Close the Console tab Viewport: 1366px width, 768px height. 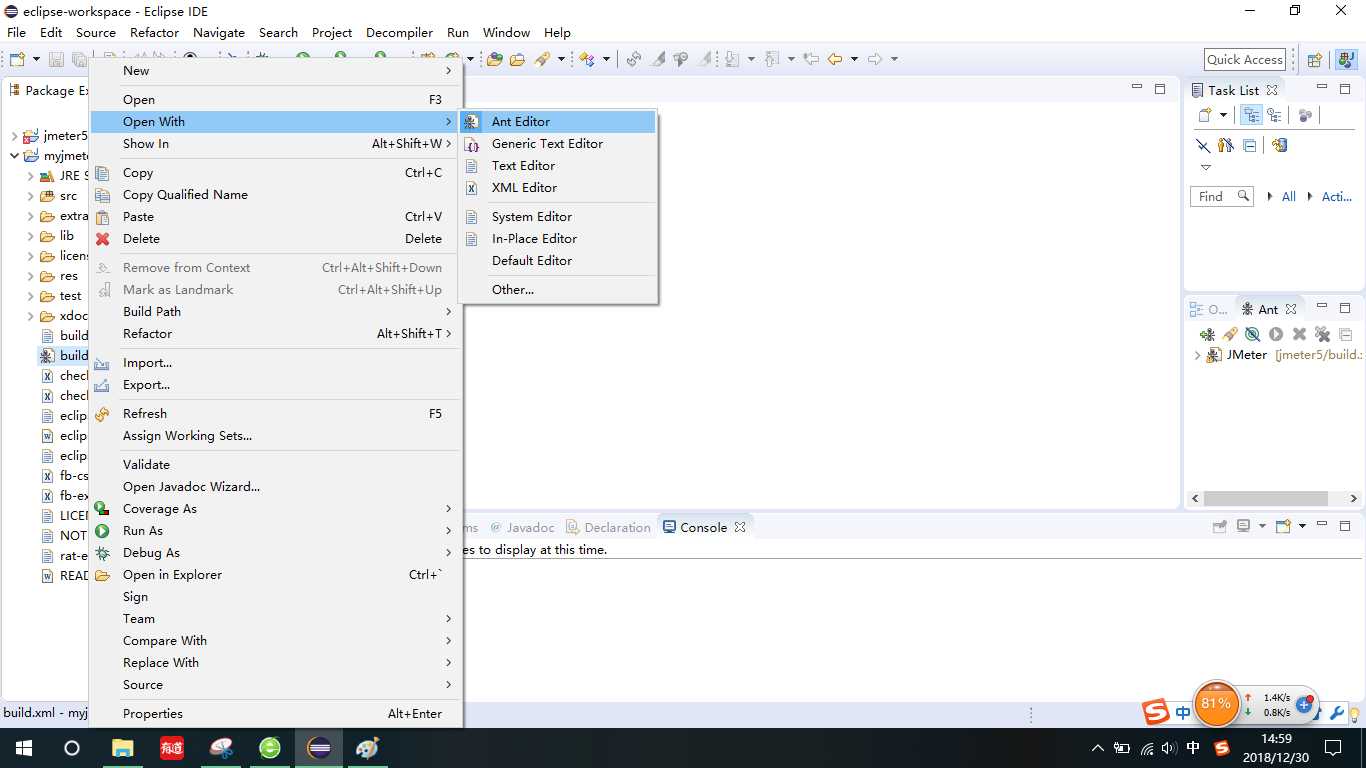(x=740, y=527)
